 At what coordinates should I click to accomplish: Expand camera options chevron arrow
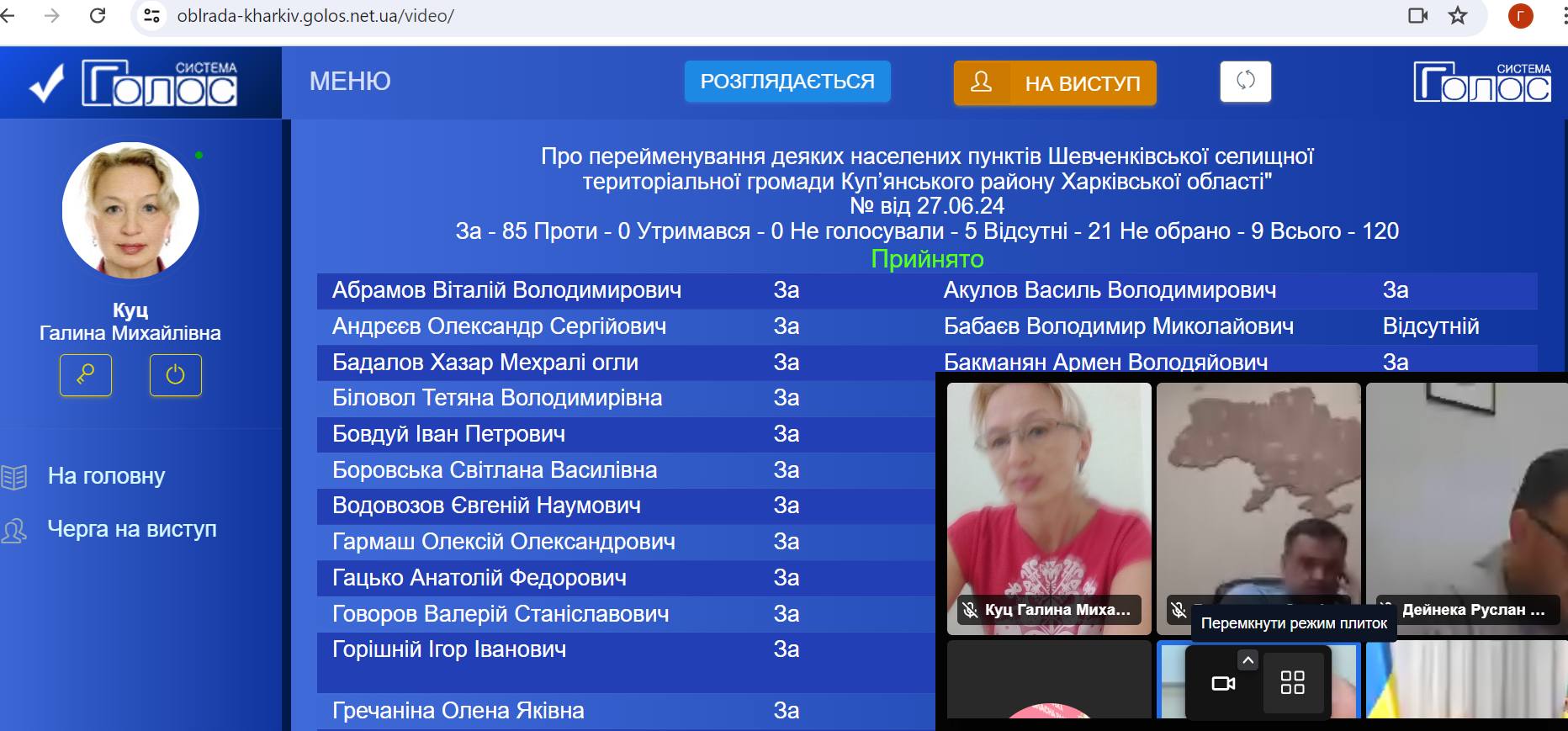(x=1248, y=660)
